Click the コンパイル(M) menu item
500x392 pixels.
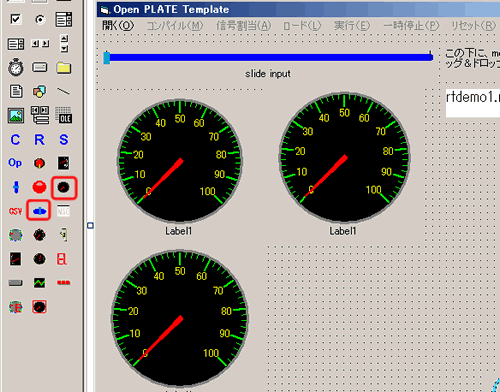175,25
